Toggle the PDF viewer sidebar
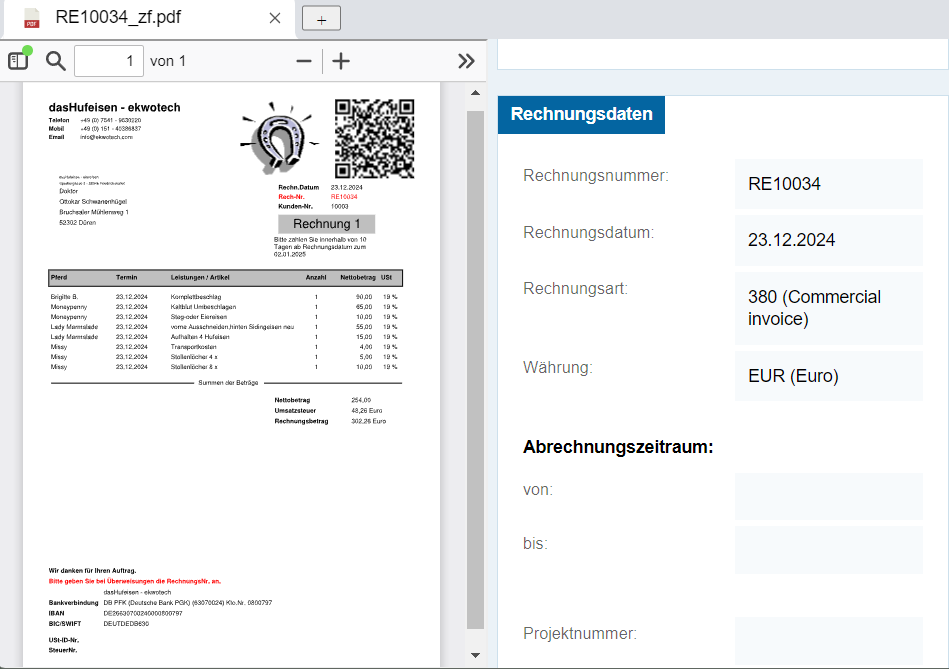The height and width of the screenshot is (669, 949). pos(19,60)
